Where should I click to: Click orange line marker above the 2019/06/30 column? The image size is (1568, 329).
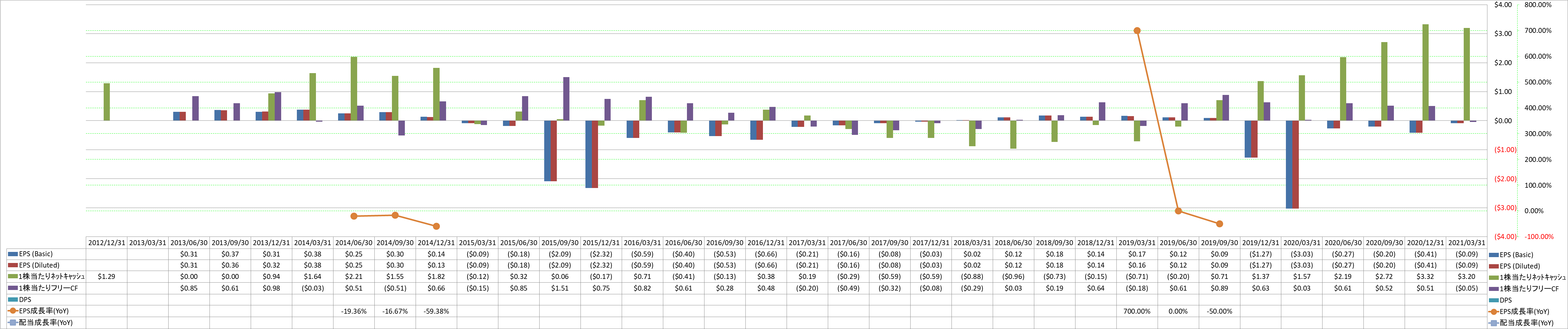point(1179,211)
